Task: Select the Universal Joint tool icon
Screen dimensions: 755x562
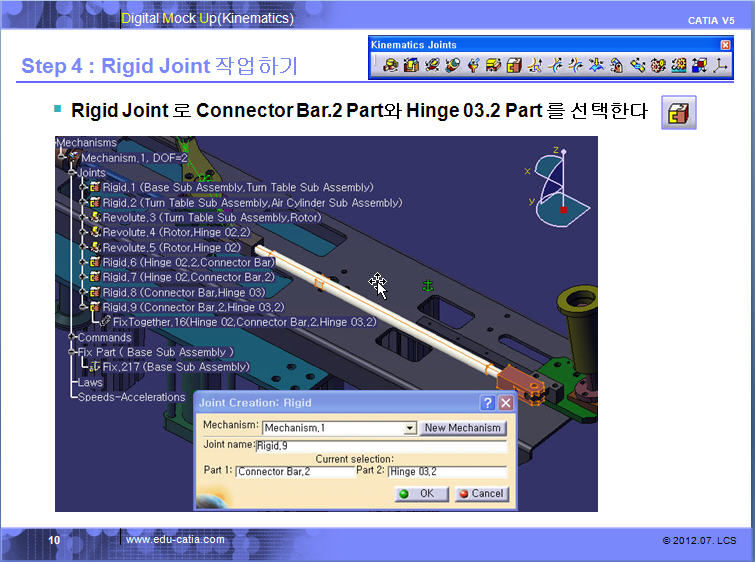Action: click(x=617, y=65)
